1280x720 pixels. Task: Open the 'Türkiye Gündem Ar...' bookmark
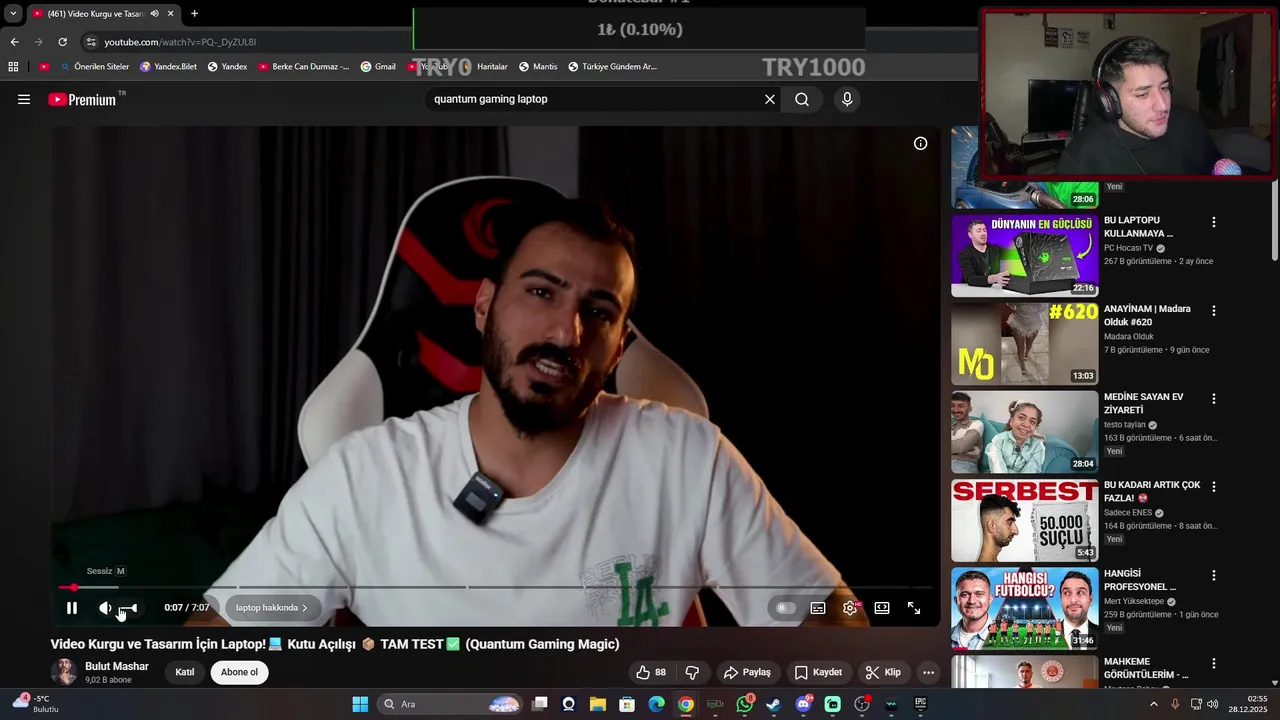click(x=612, y=67)
